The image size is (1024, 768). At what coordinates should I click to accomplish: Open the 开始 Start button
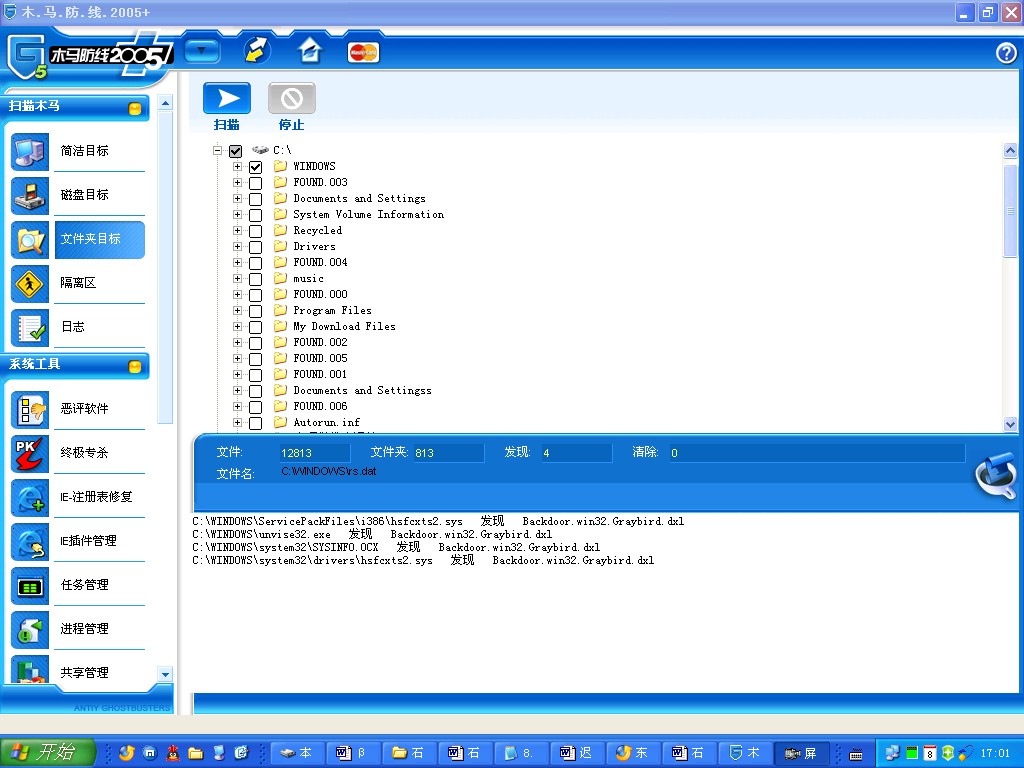(48, 752)
